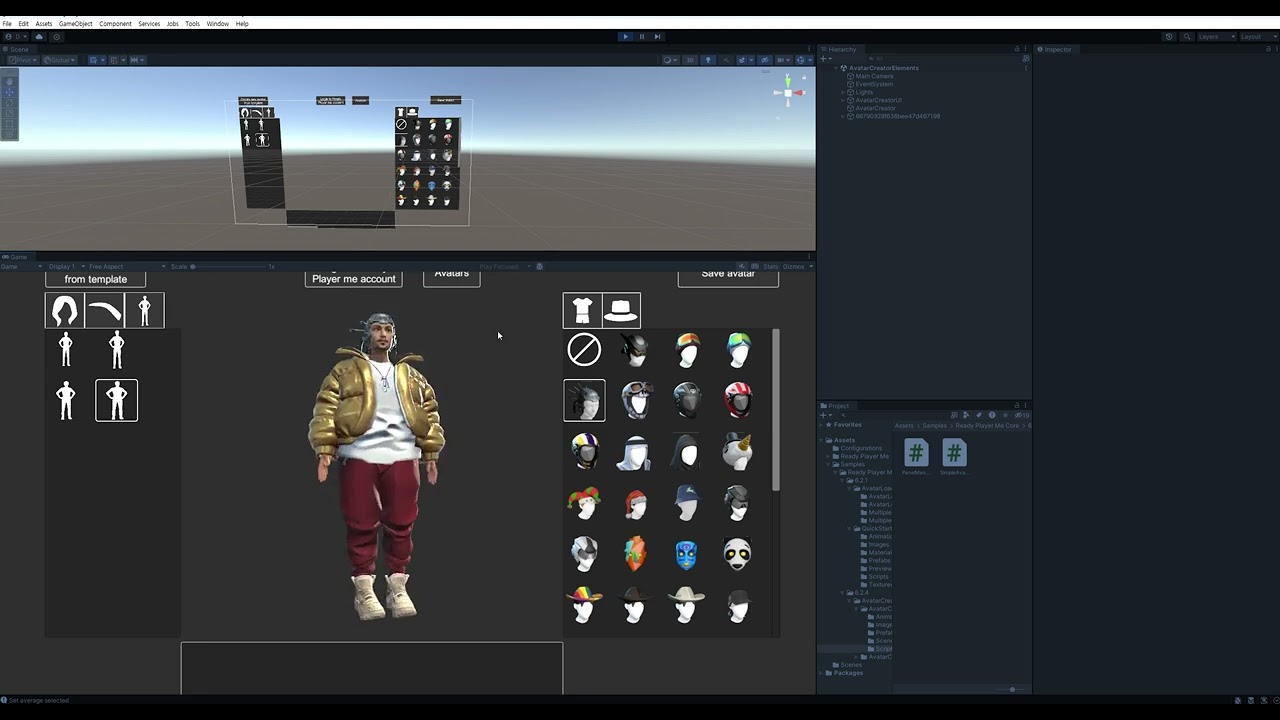
Task: Pick the black ninja mask headwear
Action: pos(635,349)
